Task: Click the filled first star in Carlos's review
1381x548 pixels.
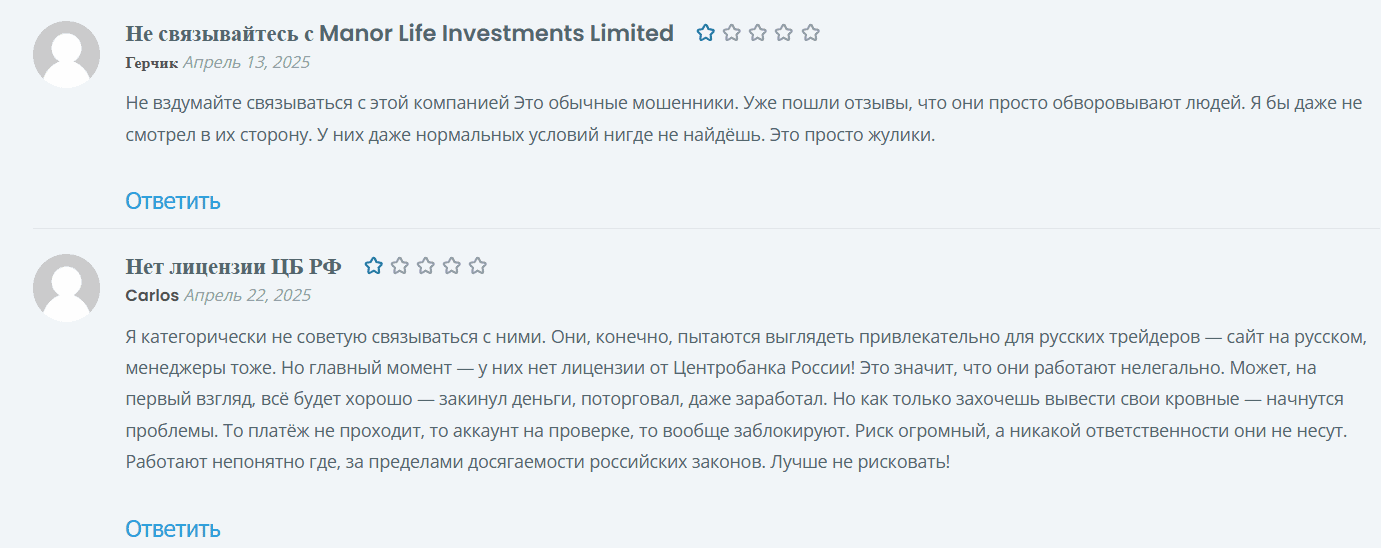Action: pyautogui.click(x=374, y=266)
